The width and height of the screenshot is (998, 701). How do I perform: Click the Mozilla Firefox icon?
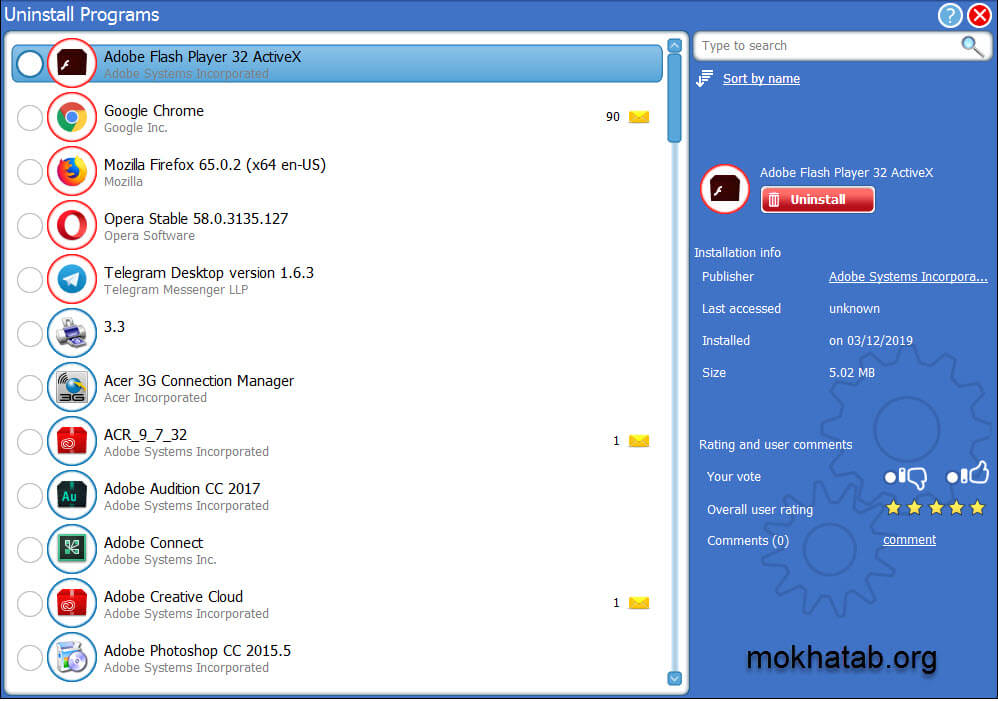click(71, 171)
